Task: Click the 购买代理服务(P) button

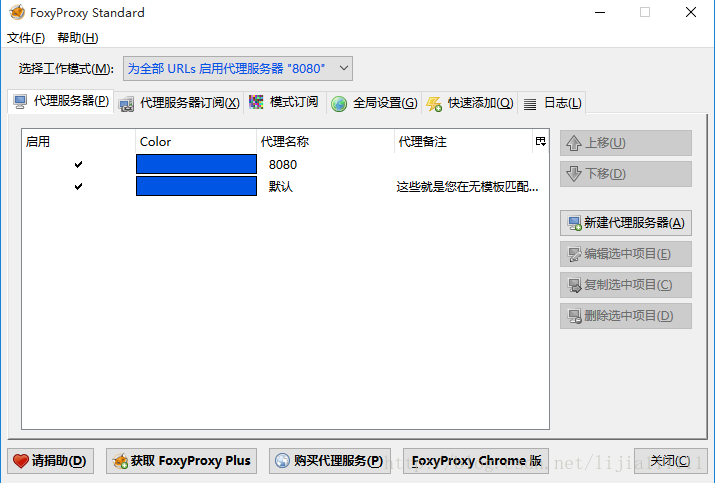Action: [330, 461]
